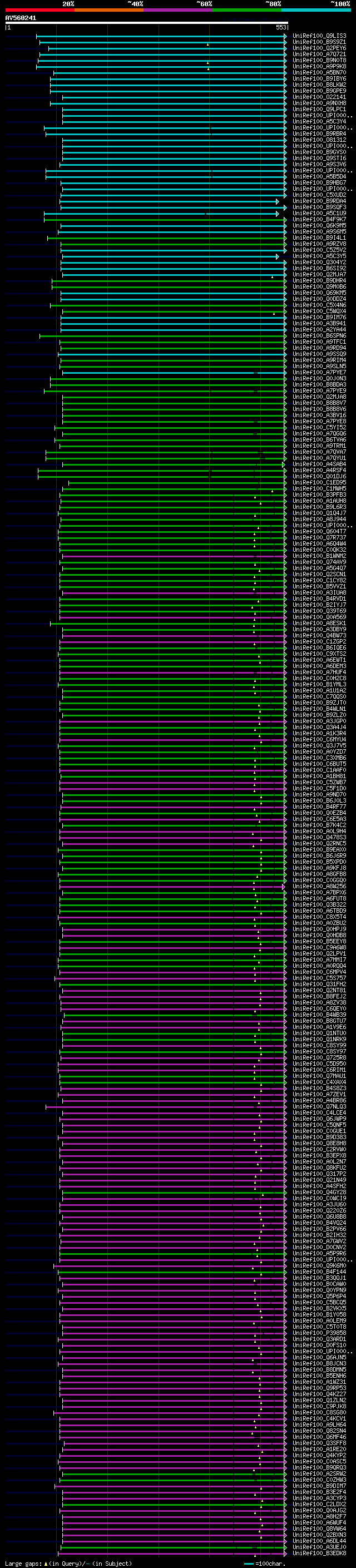This screenshot has height=1568, width=356.
Task: Click the UniRef100_C5WQX4 label
Action: [x=319, y=311]
